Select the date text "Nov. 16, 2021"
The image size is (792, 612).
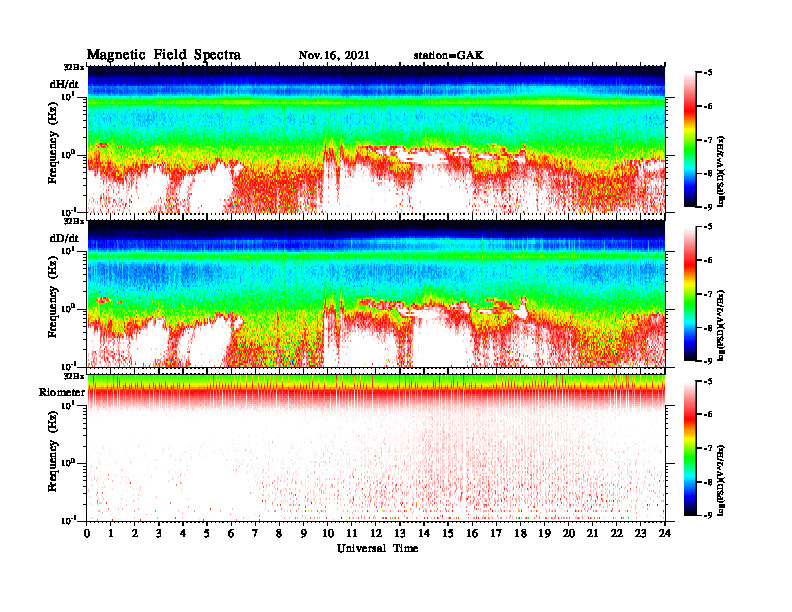pyautogui.click(x=334, y=55)
